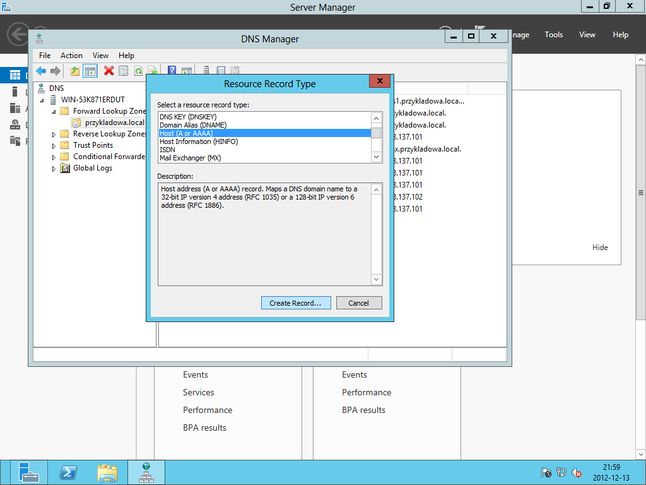Click network status tray icon

coord(561,472)
